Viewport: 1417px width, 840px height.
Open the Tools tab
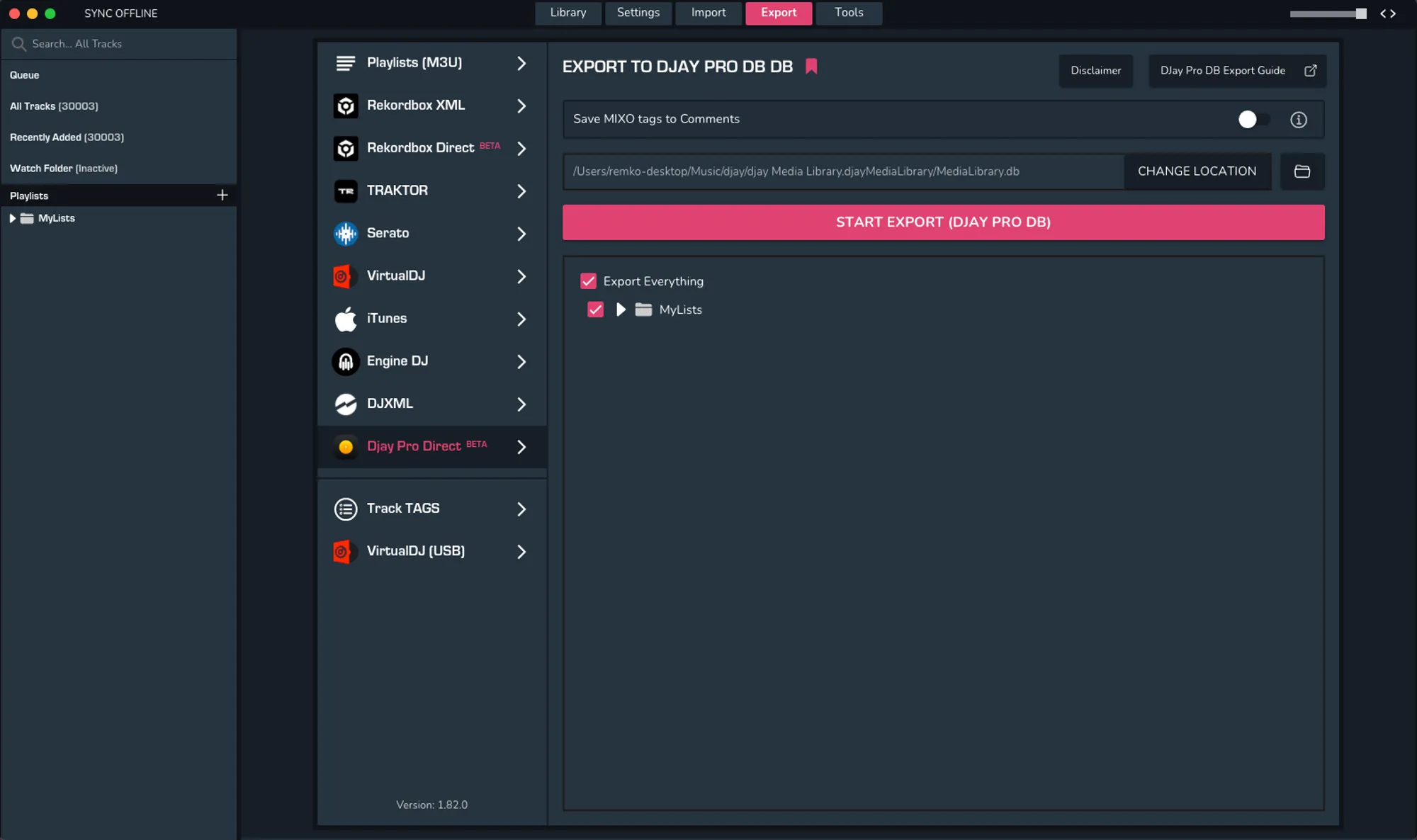tap(848, 13)
